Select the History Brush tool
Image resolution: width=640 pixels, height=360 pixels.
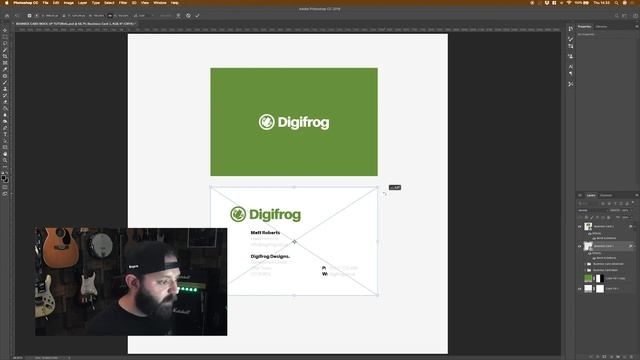pyautogui.click(x=5, y=96)
